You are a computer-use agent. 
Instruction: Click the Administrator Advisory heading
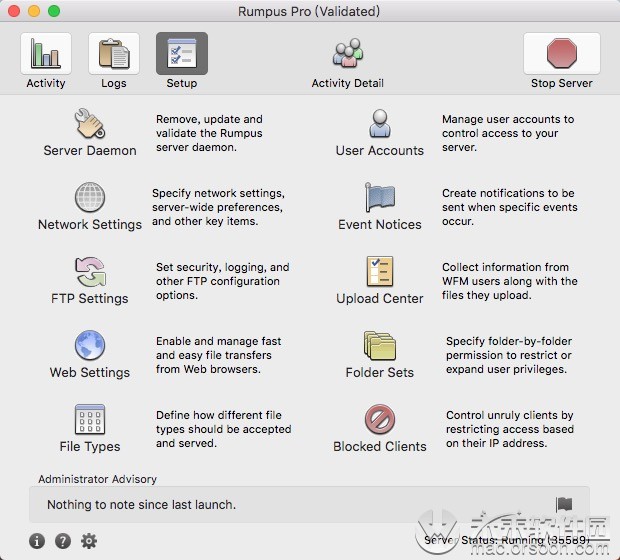click(x=97, y=479)
